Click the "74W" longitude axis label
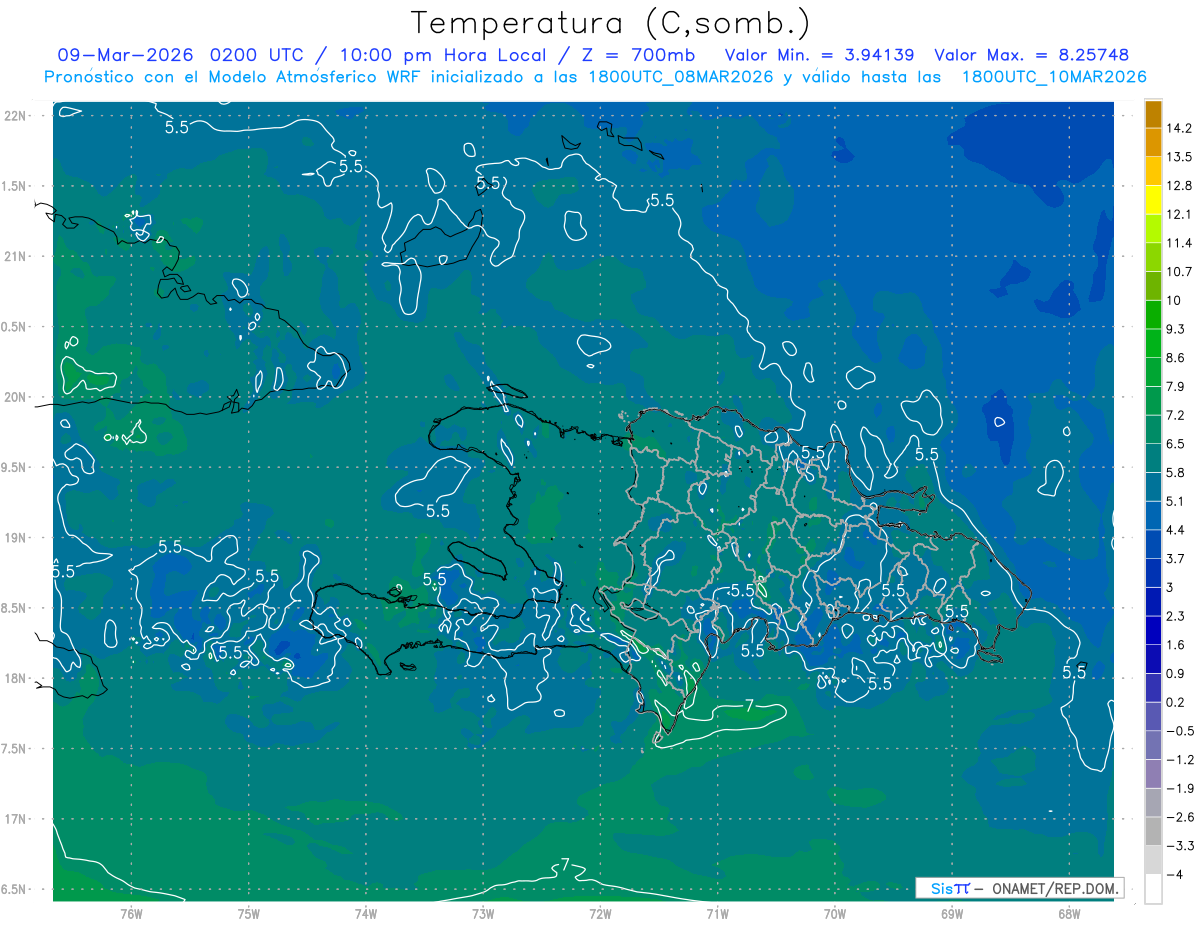Image resolution: width=1200 pixels, height=927 pixels. pyautogui.click(x=366, y=914)
